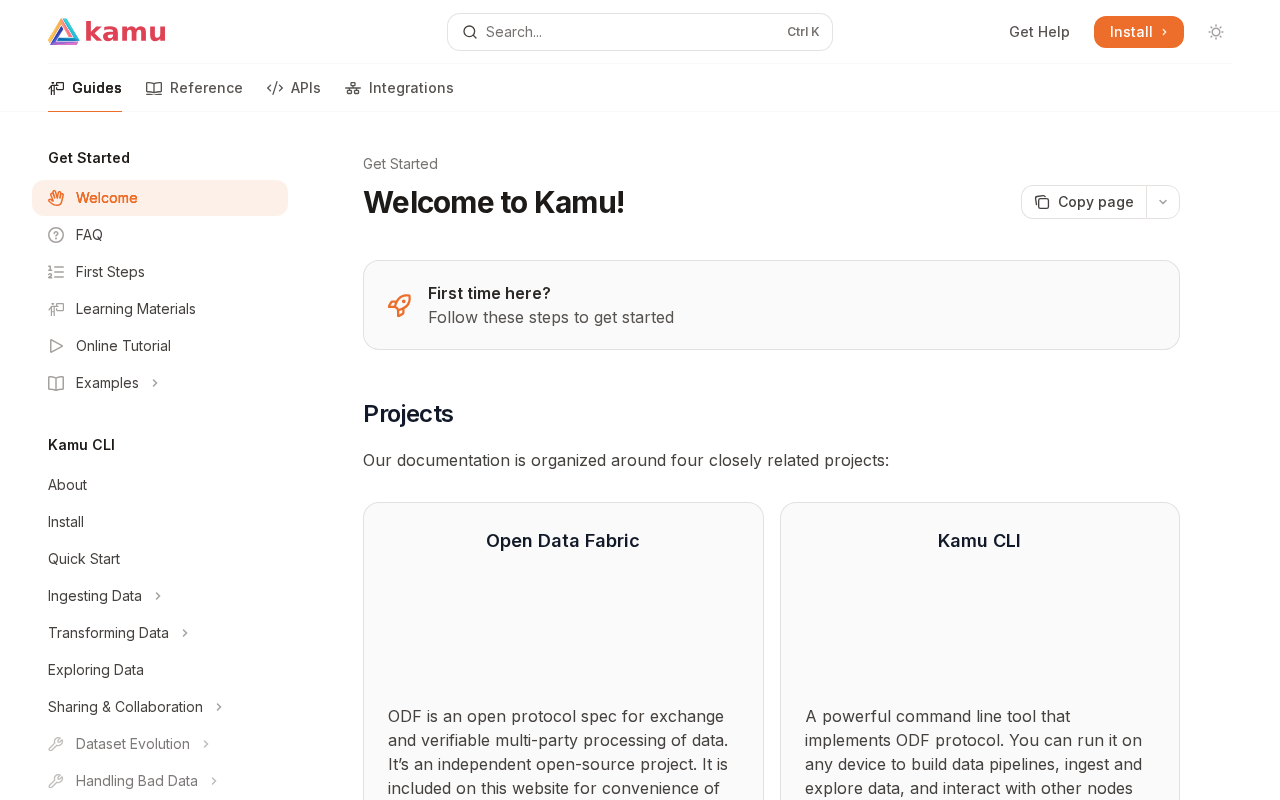1280x800 pixels.
Task: Click the copy icon beside Copy page
Action: tap(1042, 202)
